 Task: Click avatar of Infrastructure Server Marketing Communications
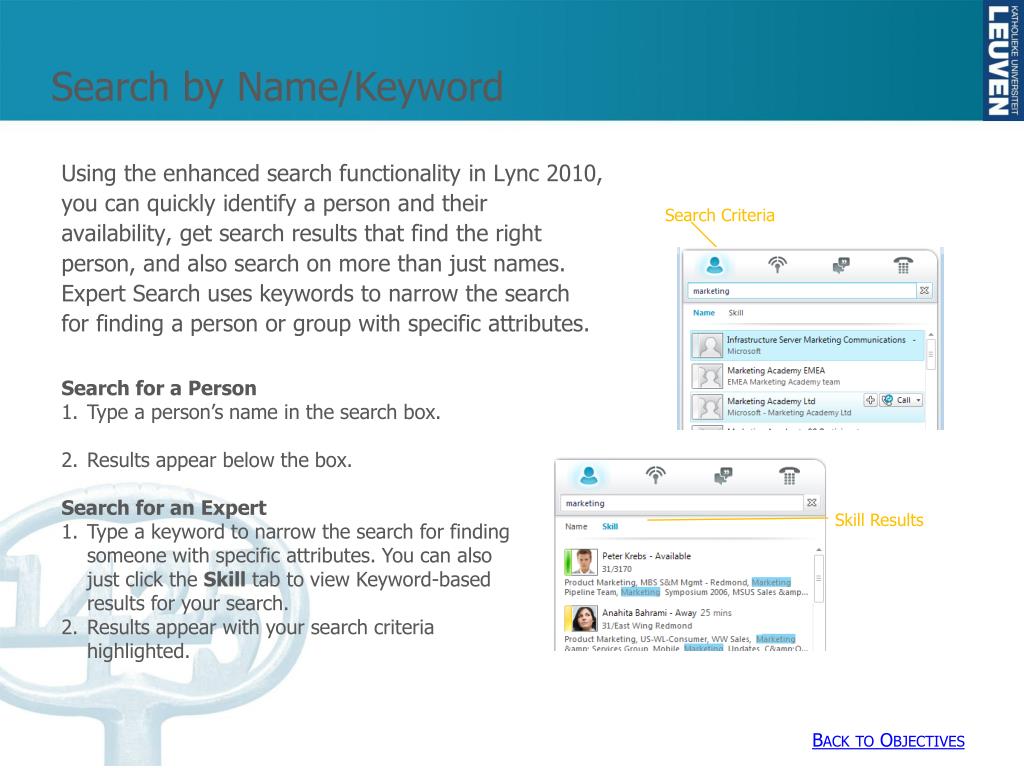coord(707,345)
